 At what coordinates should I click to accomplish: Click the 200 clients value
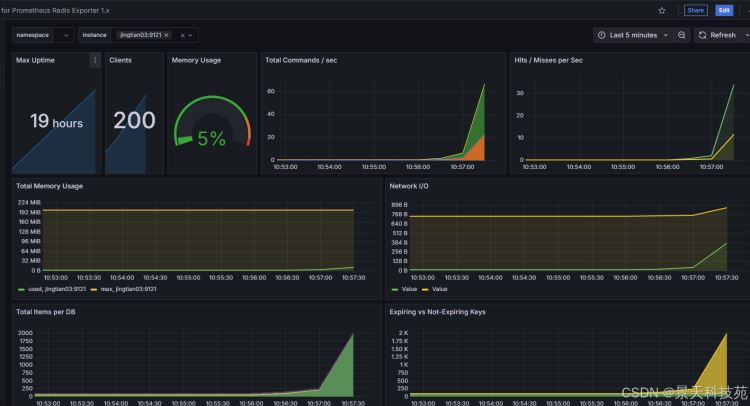pos(134,120)
